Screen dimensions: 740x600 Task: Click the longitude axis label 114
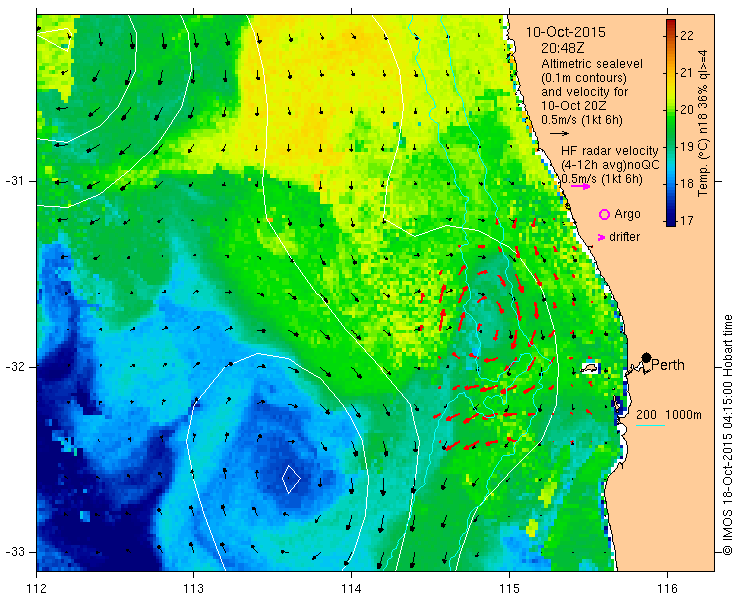click(x=352, y=589)
